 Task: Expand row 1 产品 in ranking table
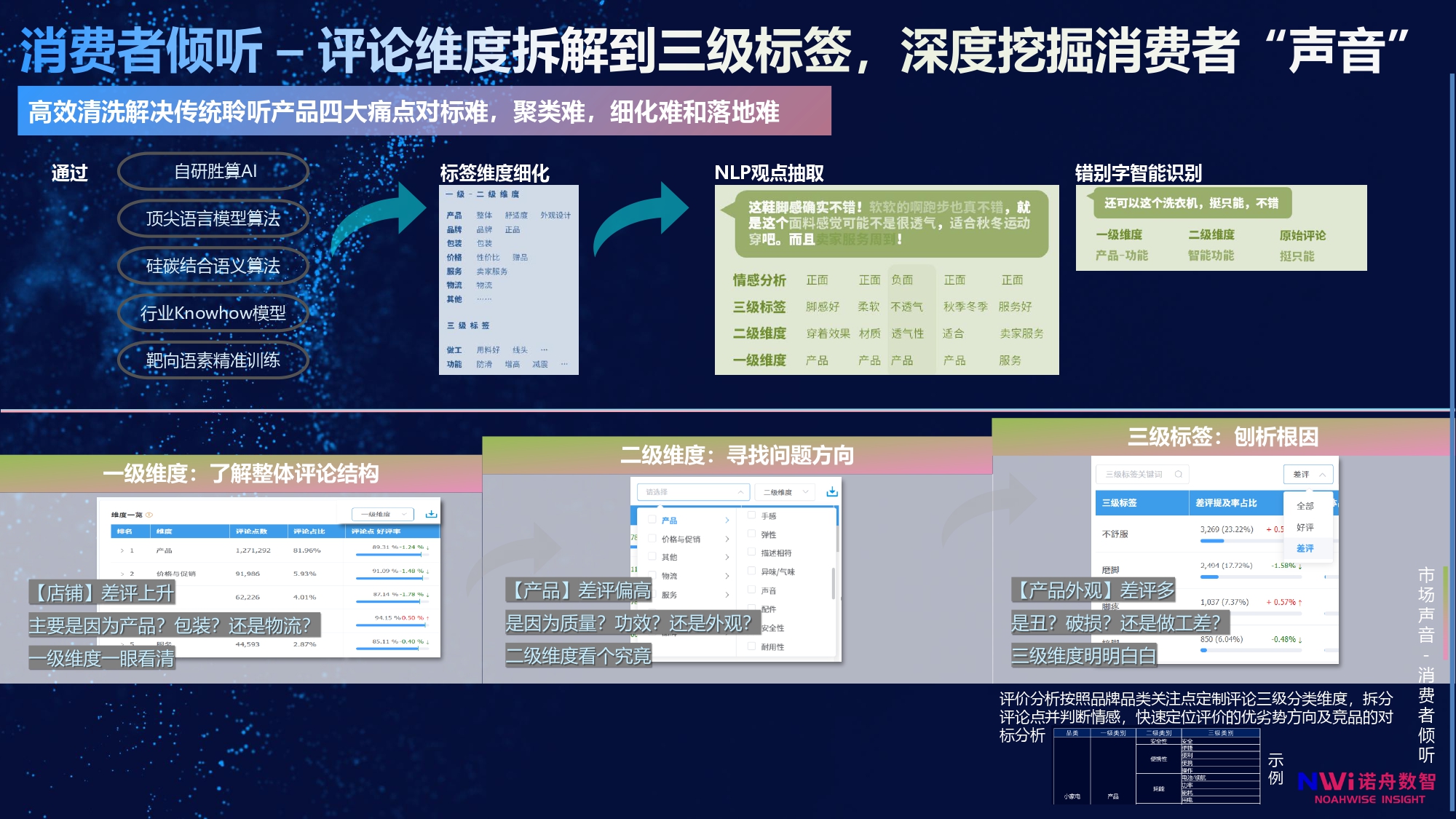tap(122, 550)
